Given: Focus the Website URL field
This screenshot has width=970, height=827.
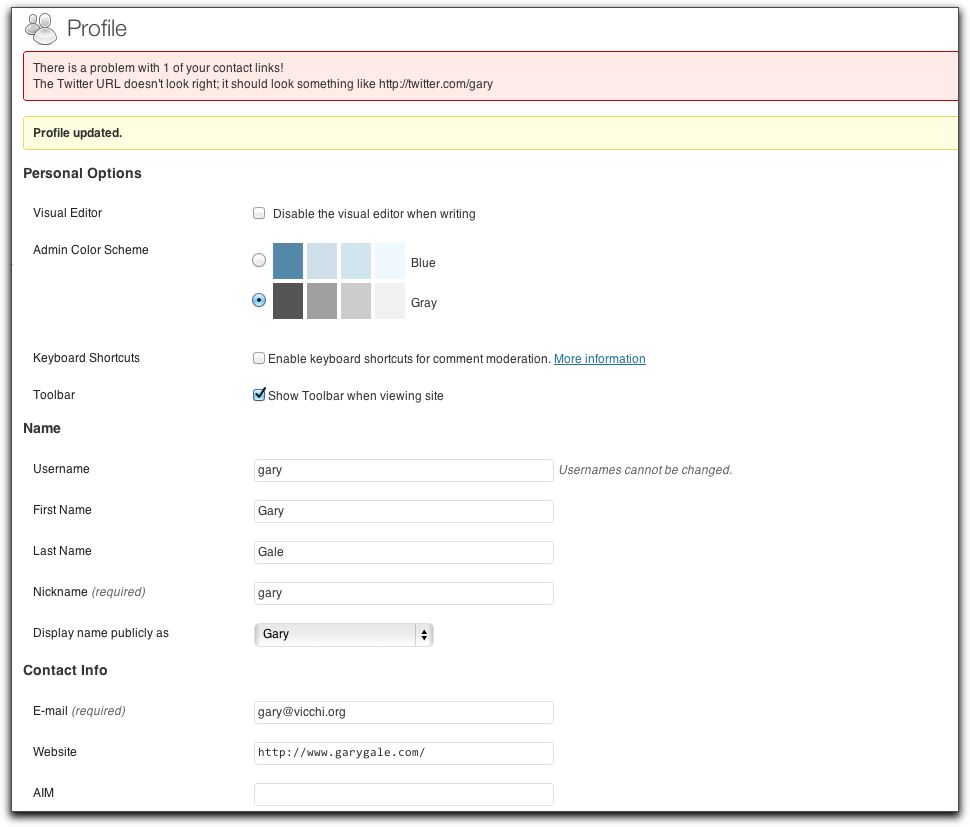Looking at the screenshot, I should (x=403, y=753).
